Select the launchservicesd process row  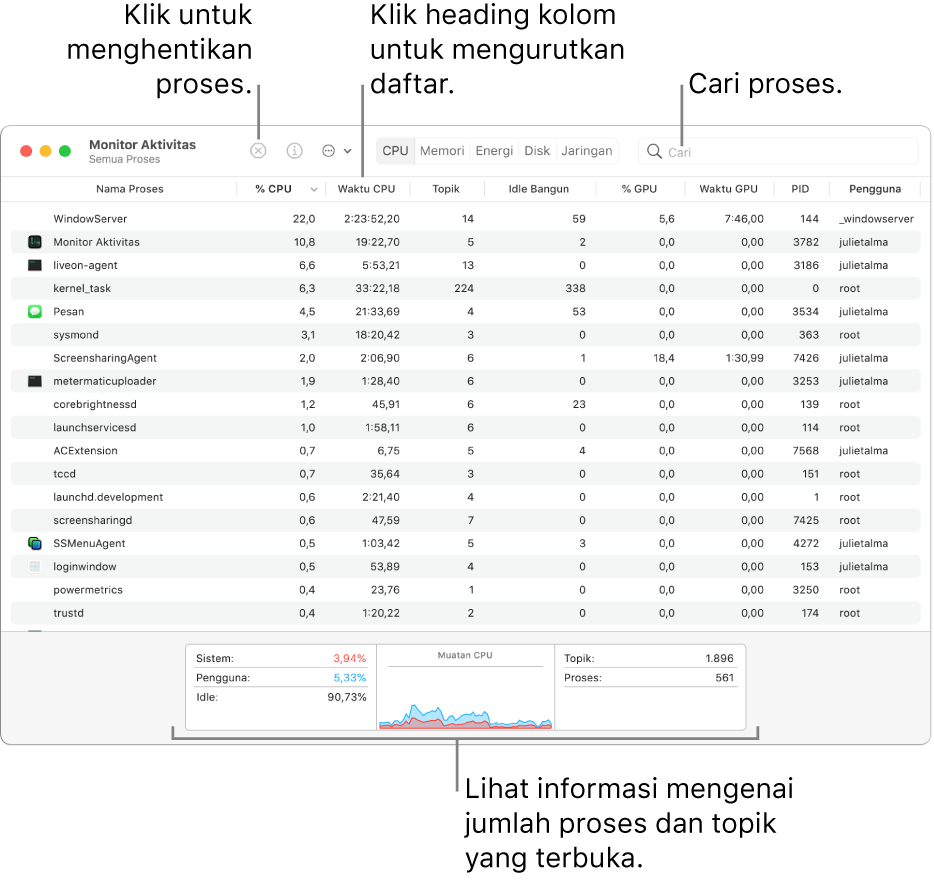point(465,428)
